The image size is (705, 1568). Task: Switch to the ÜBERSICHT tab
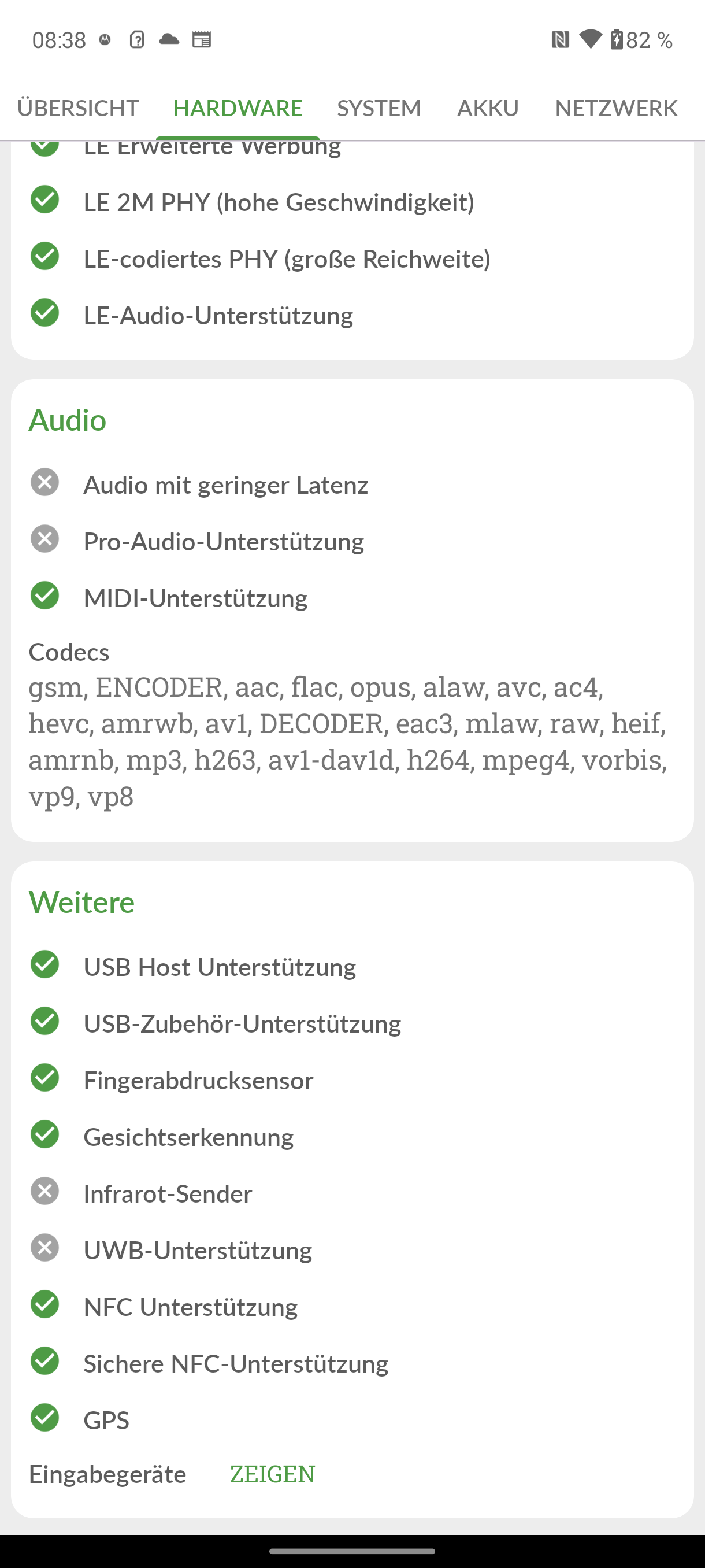[x=78, y=108]
